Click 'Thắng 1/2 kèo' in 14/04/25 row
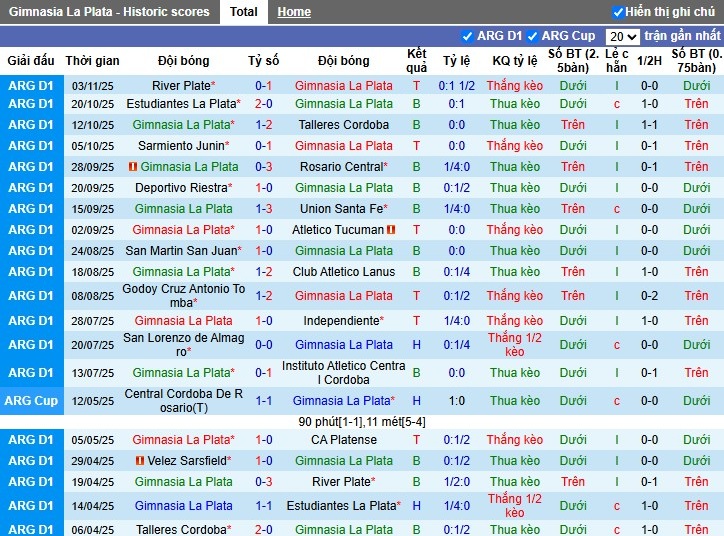Image resolution: width=724 pixels, height=536 pixels. (515, 506)
